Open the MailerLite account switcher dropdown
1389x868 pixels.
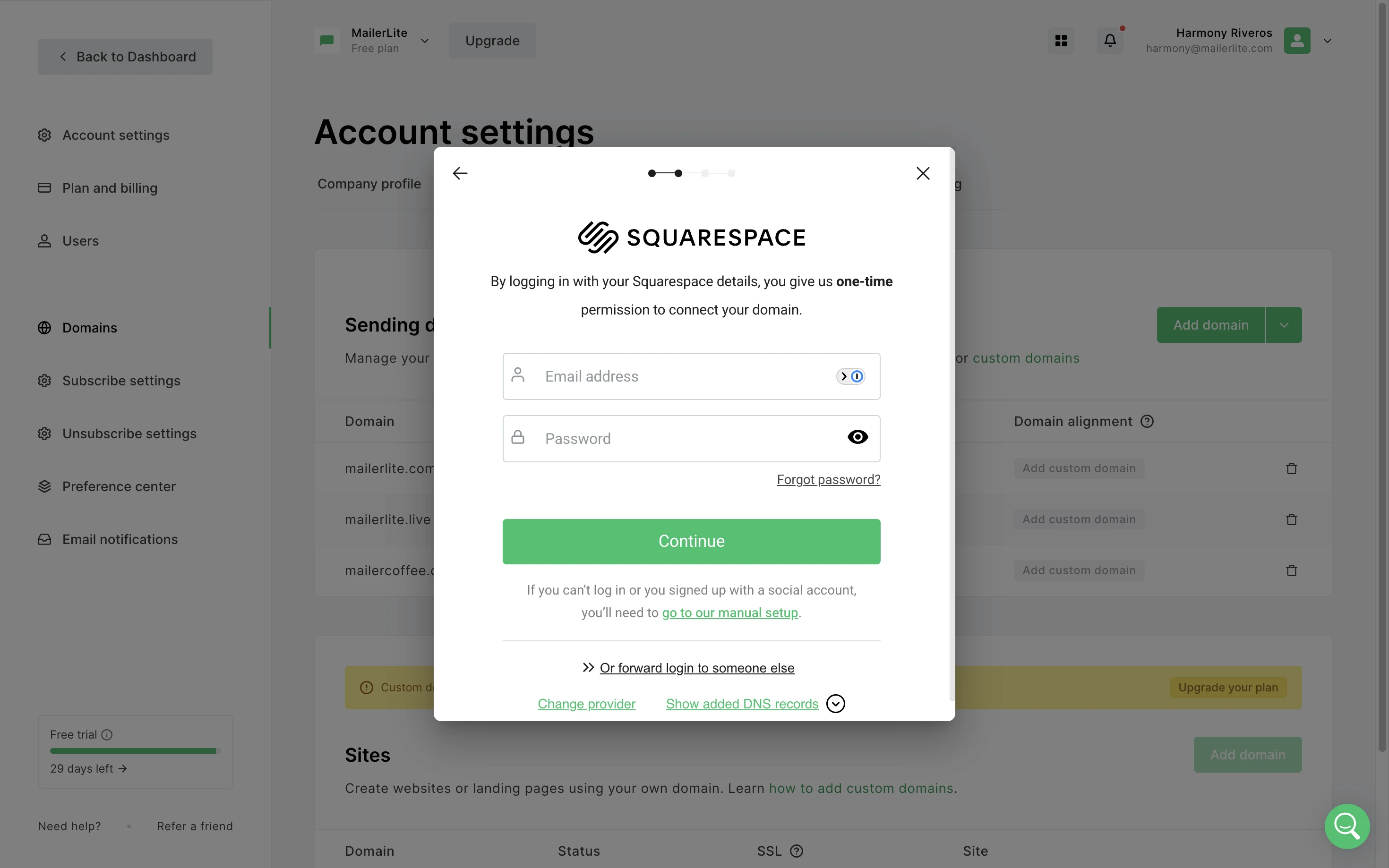coord(425,41)
